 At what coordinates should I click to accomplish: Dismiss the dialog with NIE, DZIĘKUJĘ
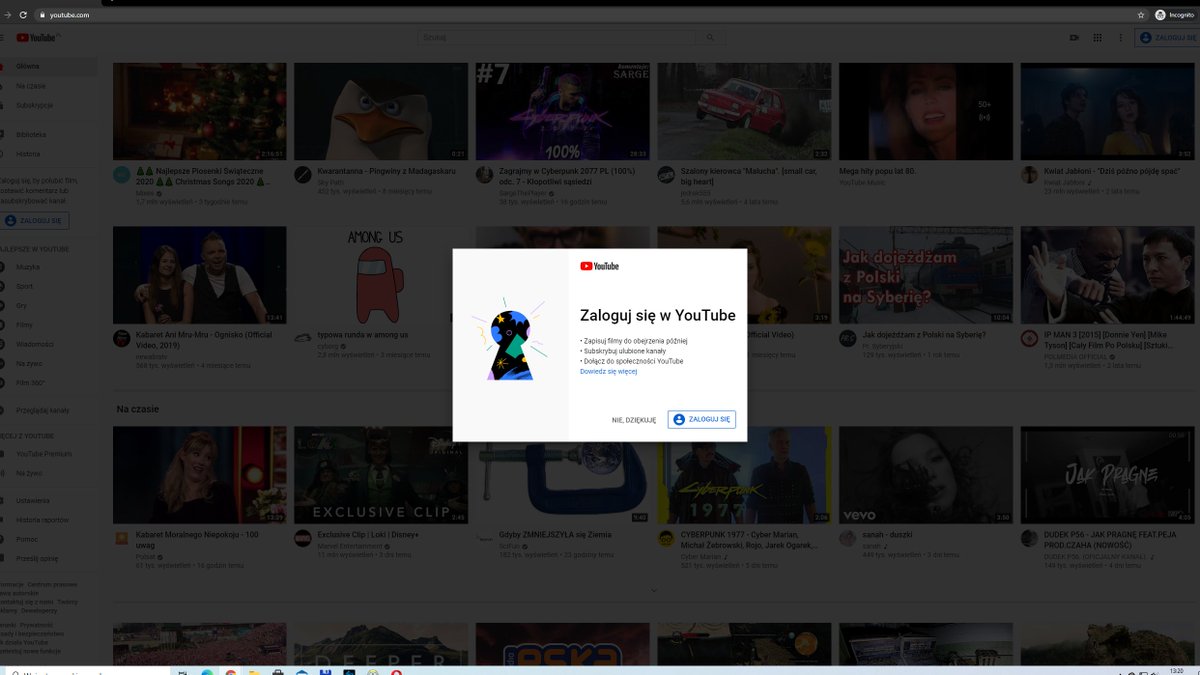[634, 420]
